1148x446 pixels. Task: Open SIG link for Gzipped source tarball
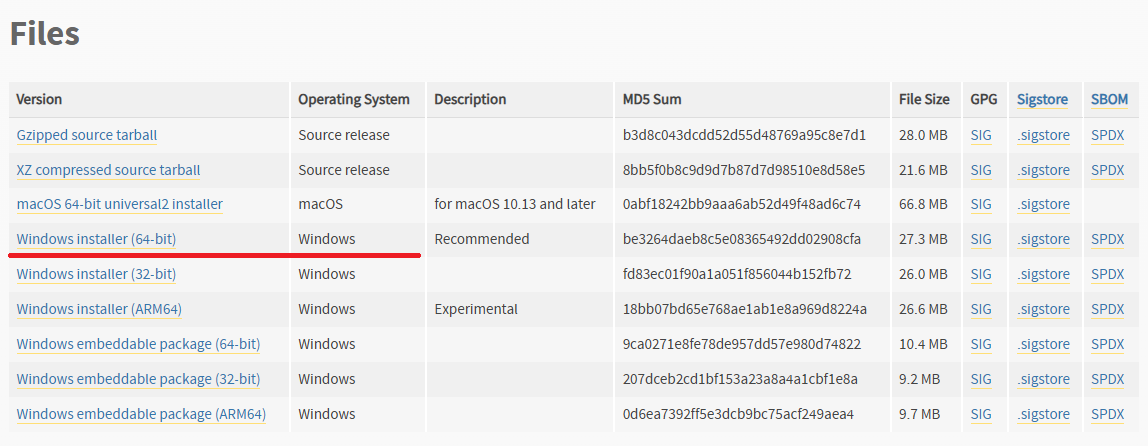(981, 135)
